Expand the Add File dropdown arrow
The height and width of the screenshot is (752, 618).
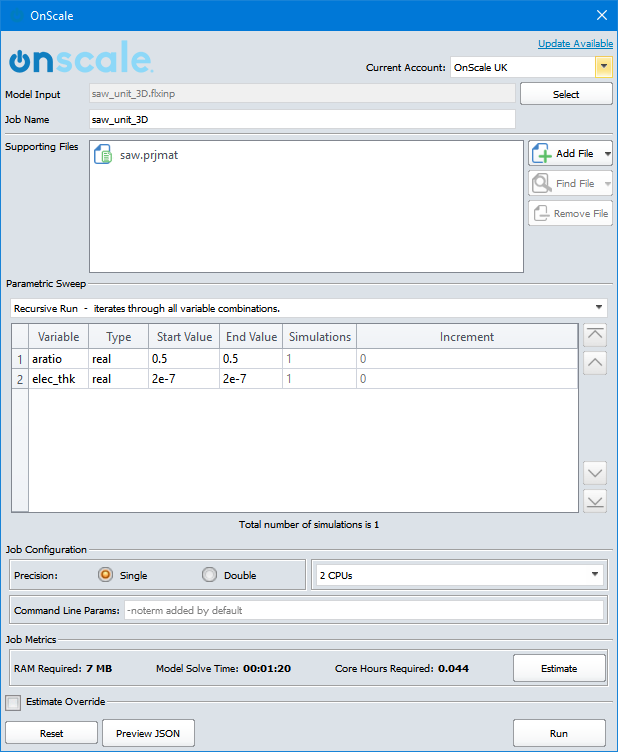coord(607,154)
